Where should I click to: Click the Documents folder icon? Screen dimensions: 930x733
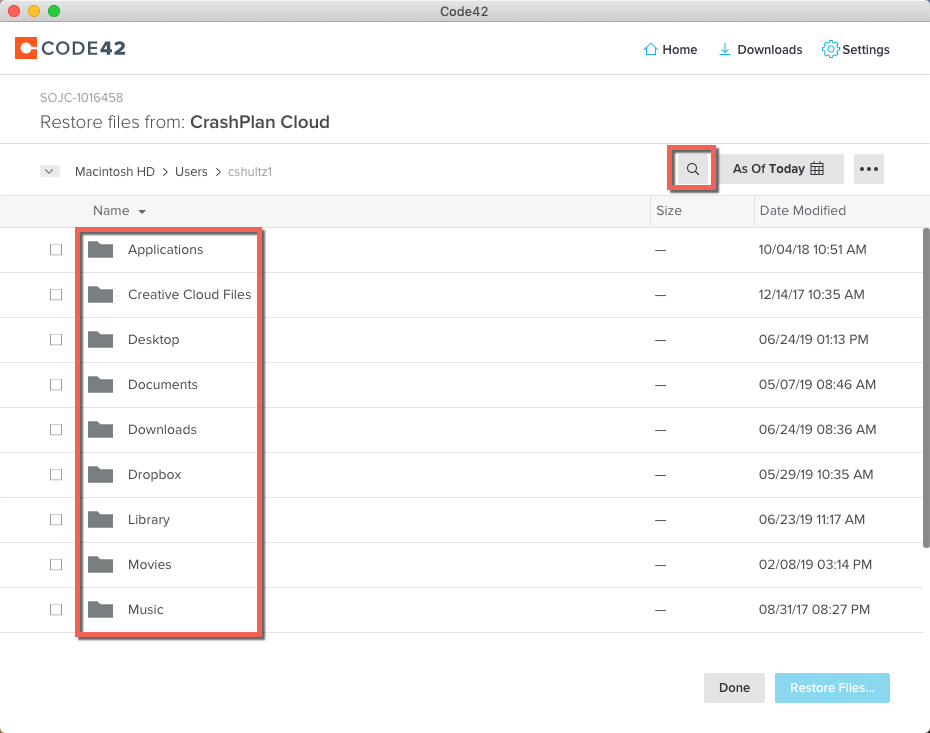[100, 384]
